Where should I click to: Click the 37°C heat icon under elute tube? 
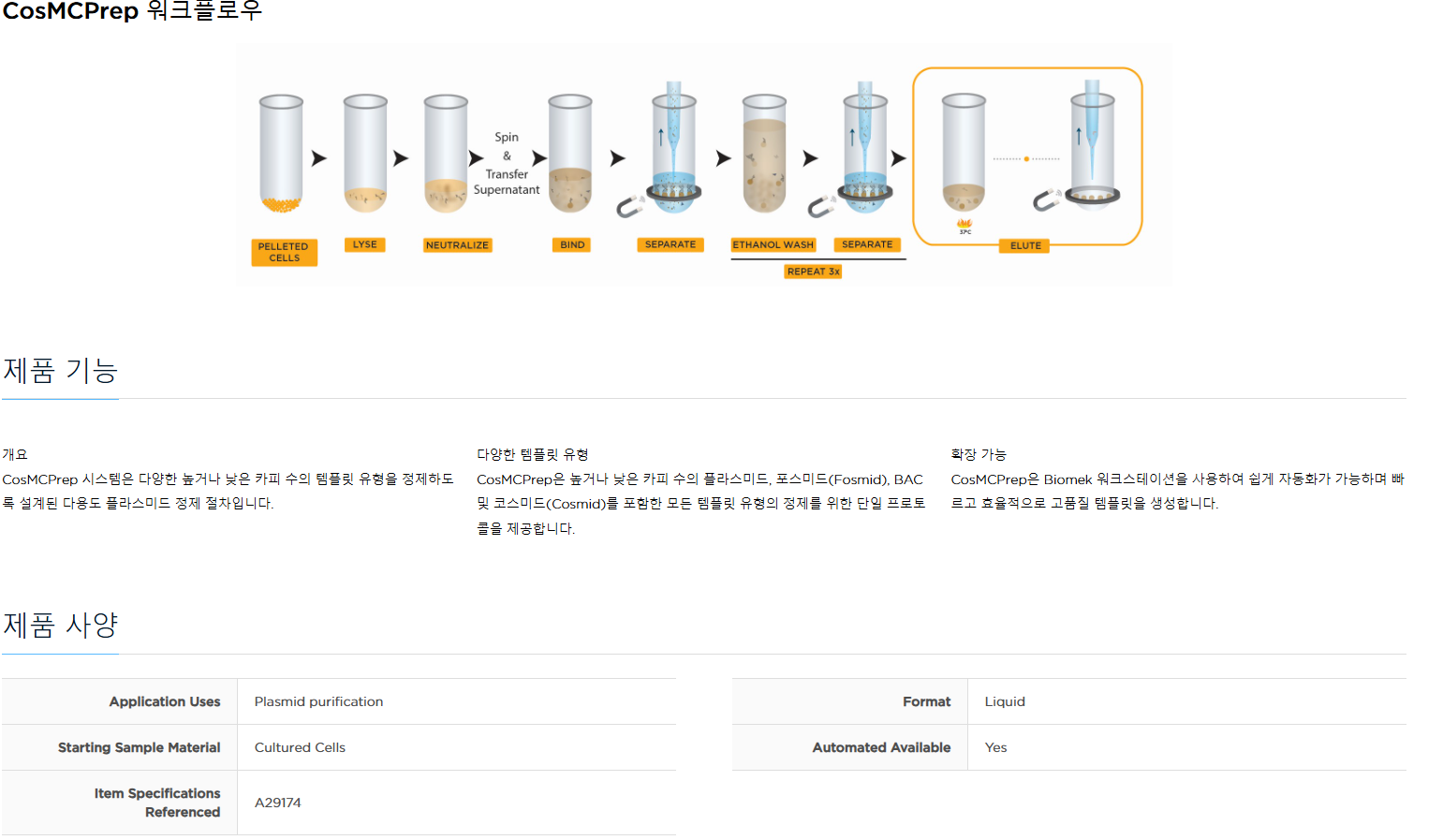964,226
